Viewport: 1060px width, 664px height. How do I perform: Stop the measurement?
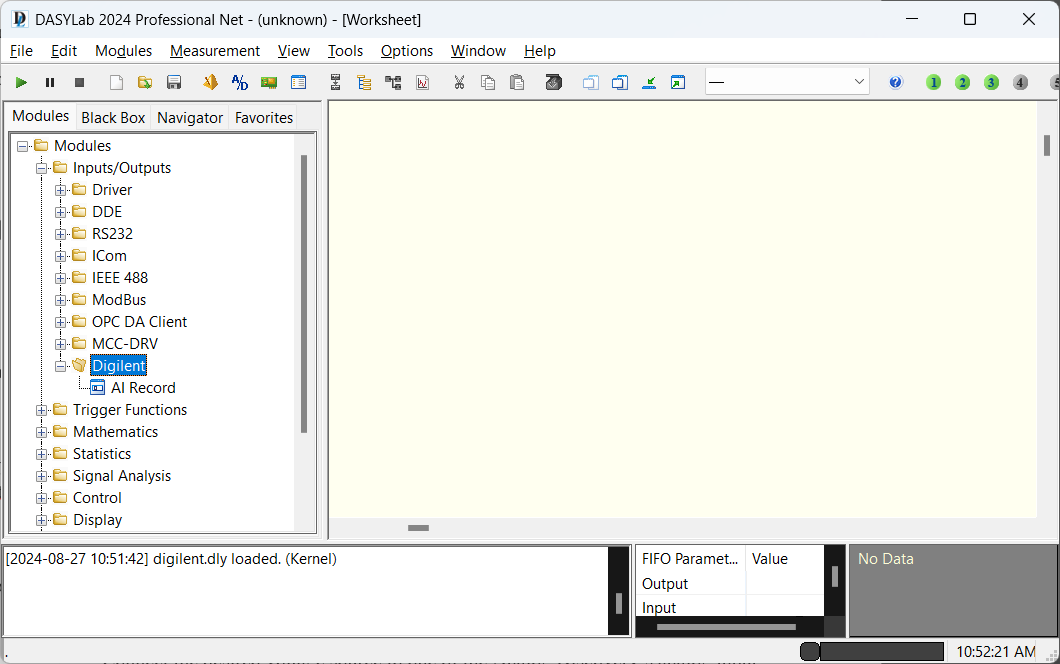79,82
